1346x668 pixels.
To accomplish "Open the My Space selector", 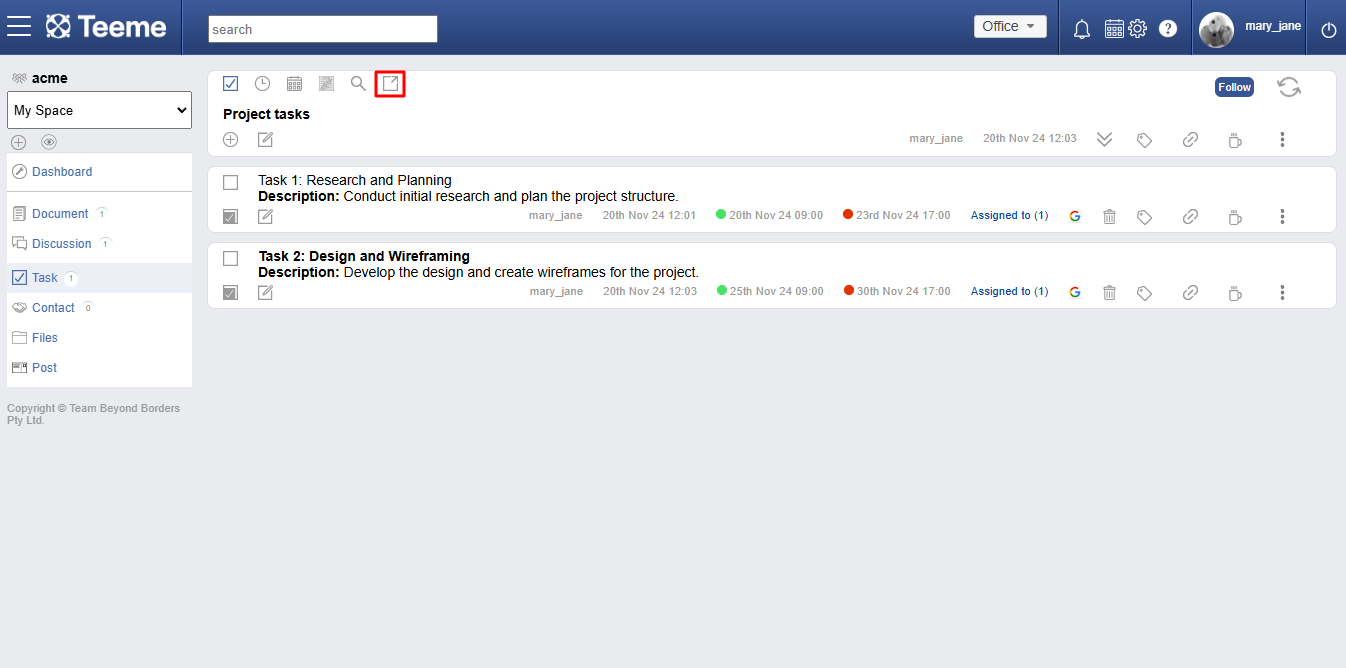I will click(100, 110).
